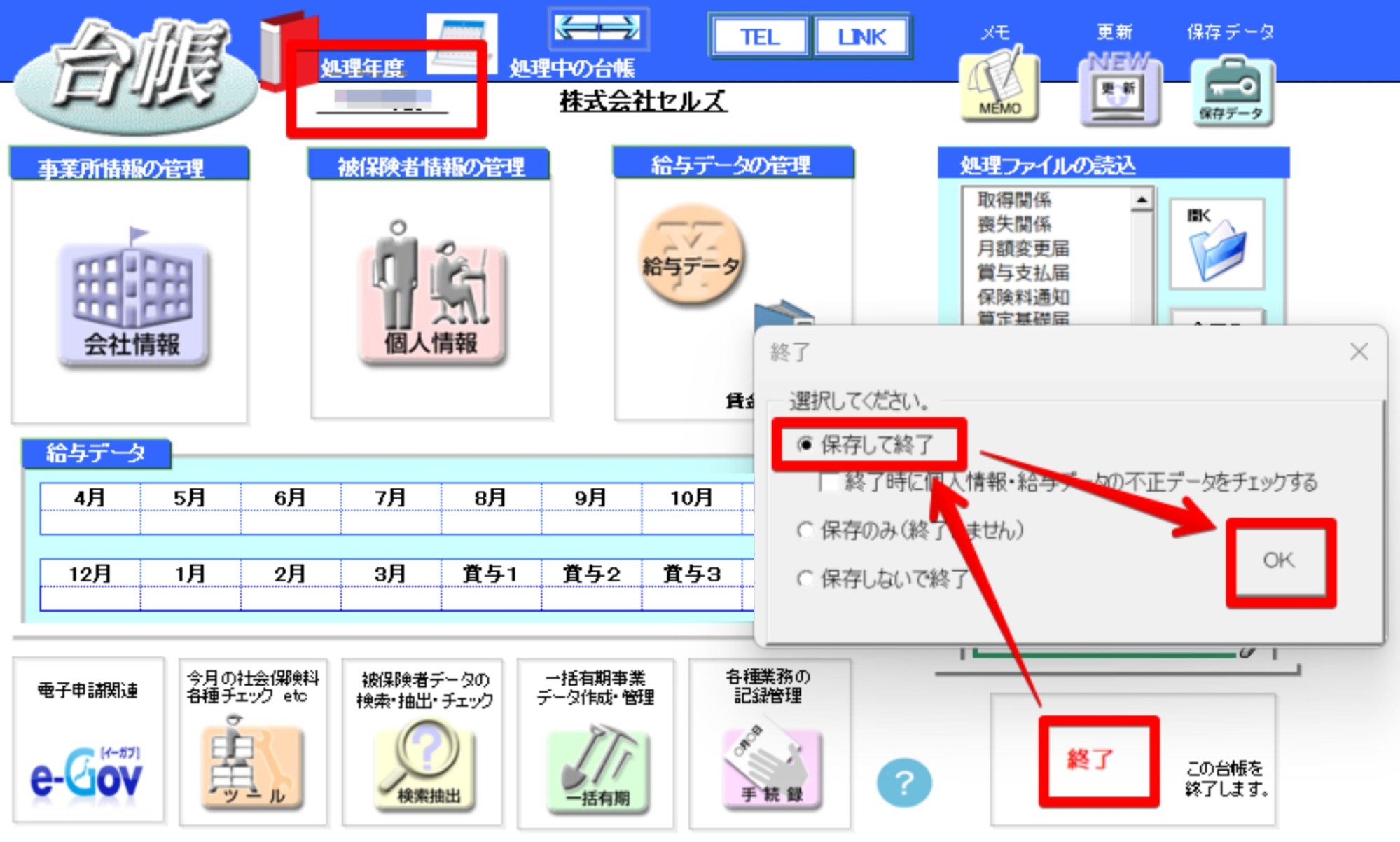Open the 個人情報 personal information icon
The image size is (1400, 842).
pos(431,294)
